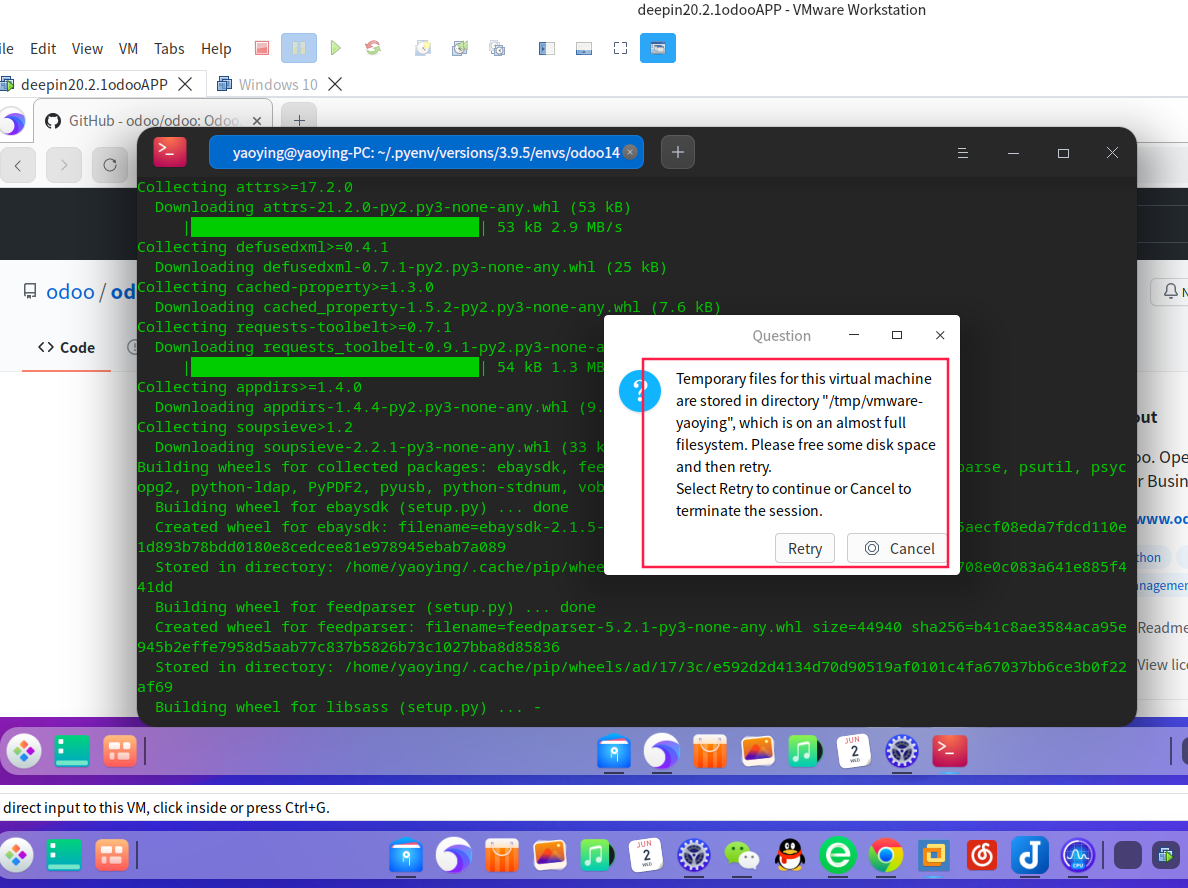Click the 'Collecting cached-property>=1.3.0' terminal line

click(285, 287)
